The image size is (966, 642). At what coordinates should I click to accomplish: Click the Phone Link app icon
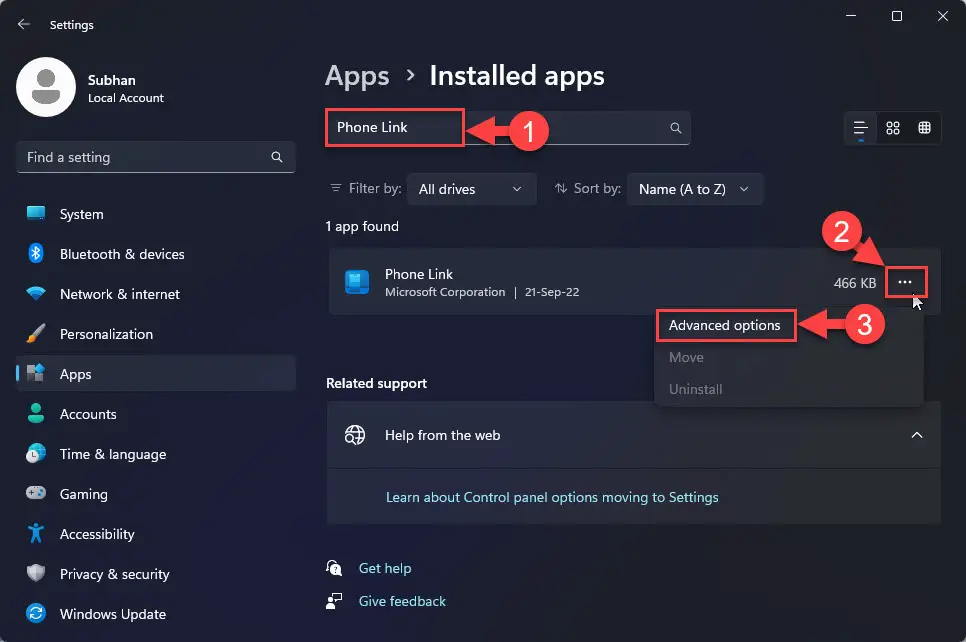(x=357, y=282)
